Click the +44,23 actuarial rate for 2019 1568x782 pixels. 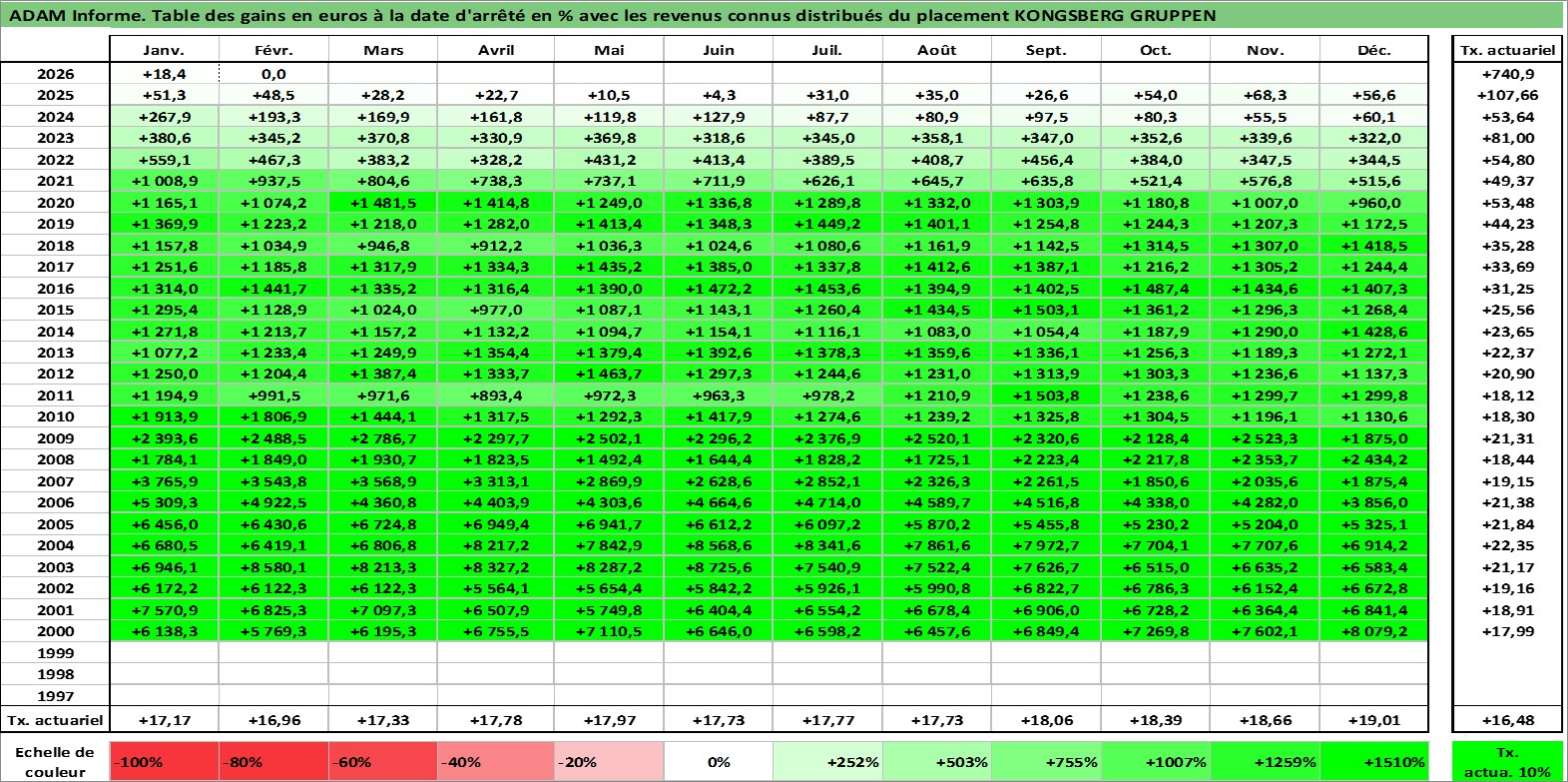coord(1507,224)
